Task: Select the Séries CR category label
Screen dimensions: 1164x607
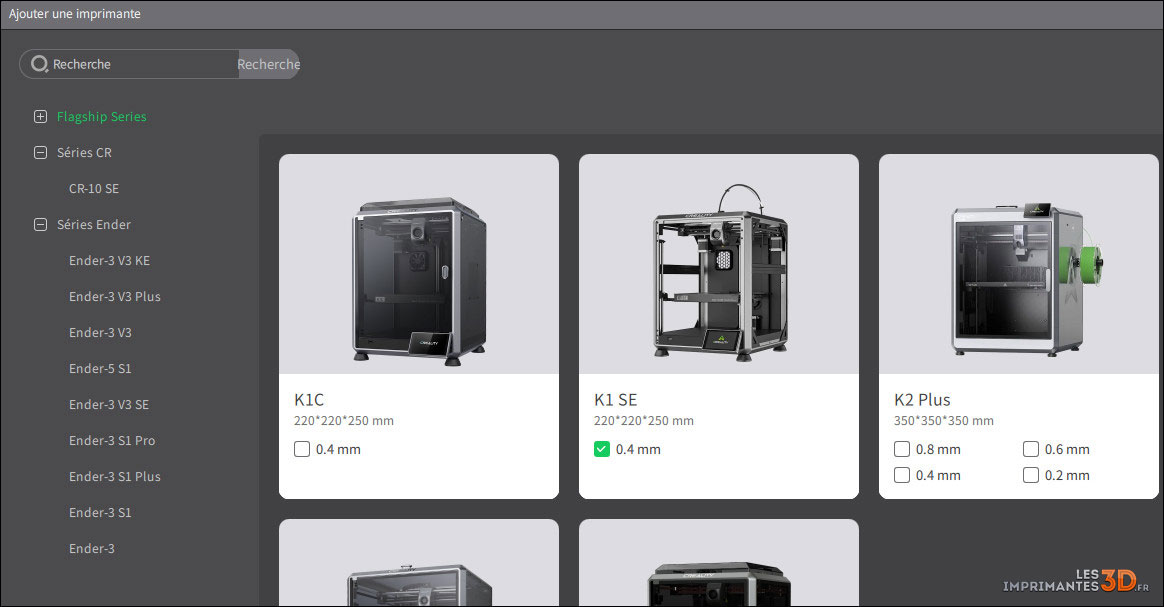Action: [x=85, y=152]
